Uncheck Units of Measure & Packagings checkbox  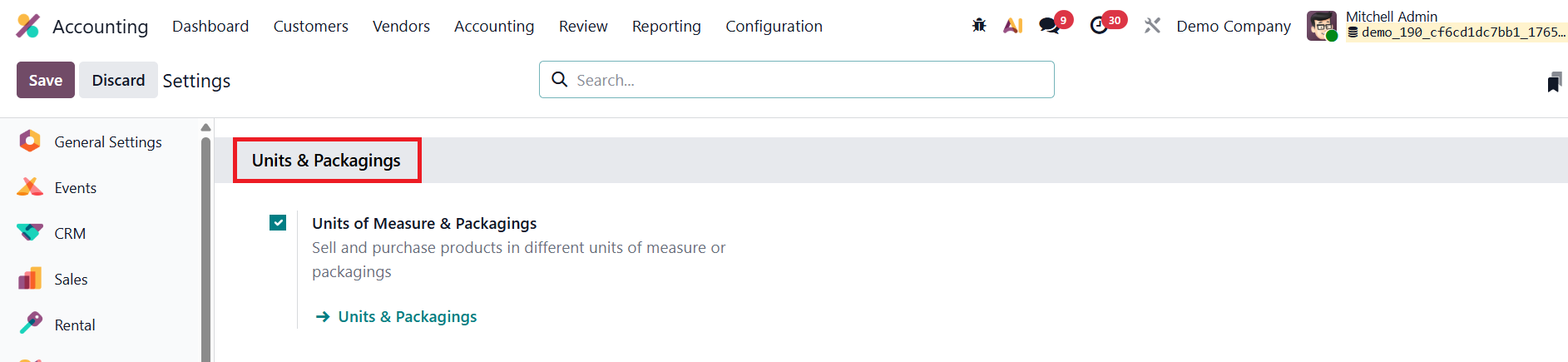pos(278,223)
